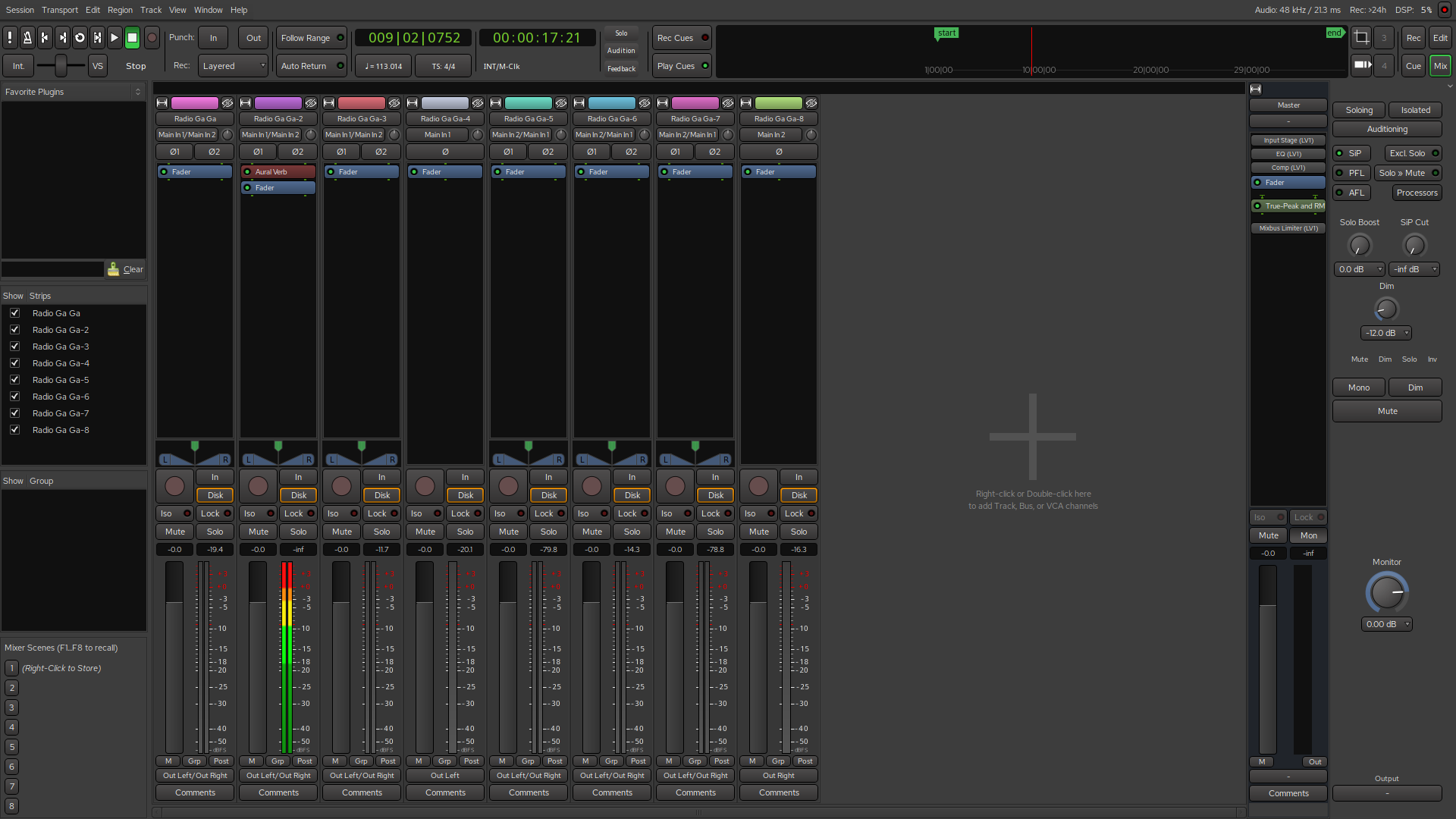Solo the Radio Ga Ga-5 track

pos(548,532)
